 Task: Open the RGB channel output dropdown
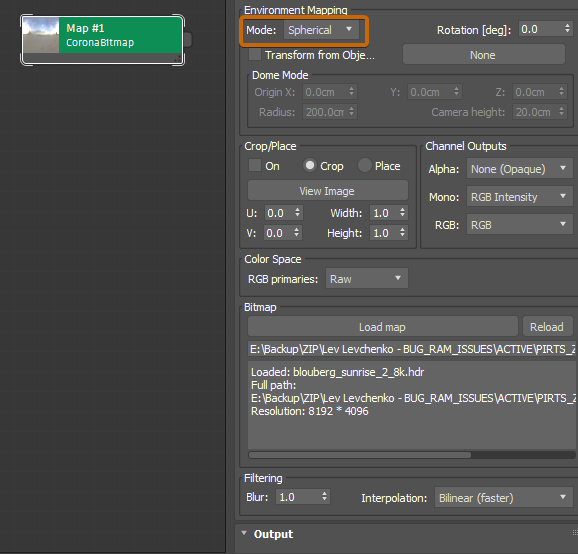[519, 224]
